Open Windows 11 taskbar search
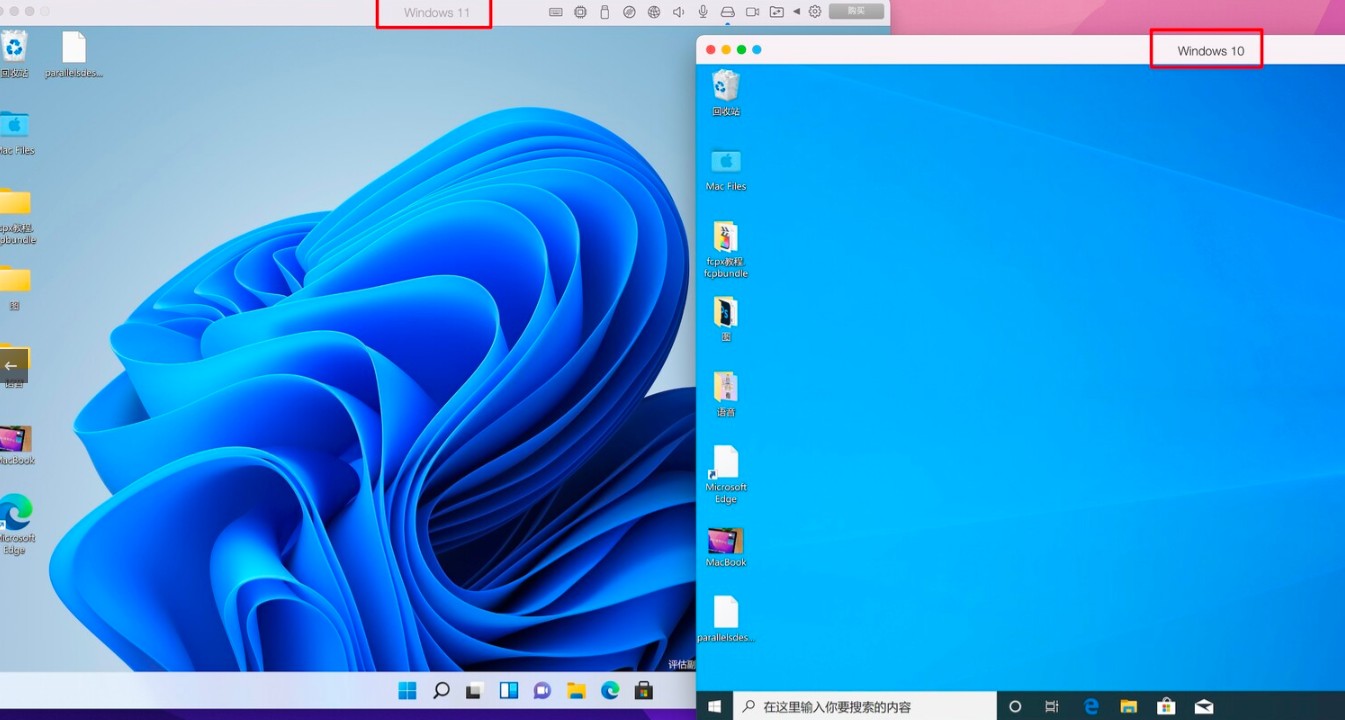Image resolution: width=1345 pixels, height=720 pixels. [x=441, y=690]
